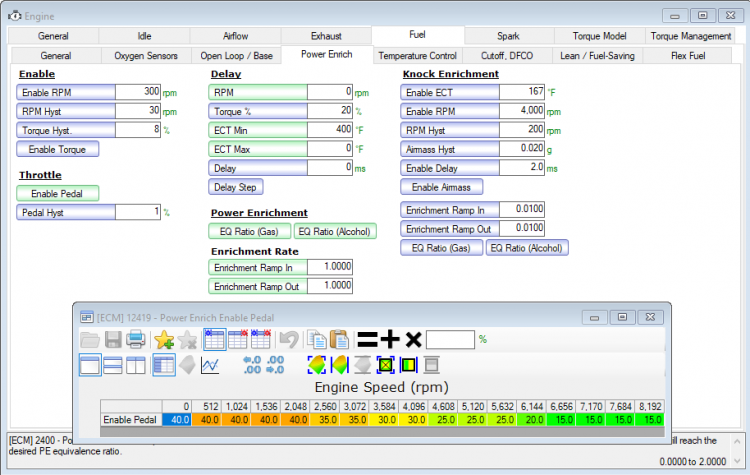This screenshot has width=750, height=475.
Task: Open Power Enrichment EQ Ratio (Gas) table
Action: 249,232
